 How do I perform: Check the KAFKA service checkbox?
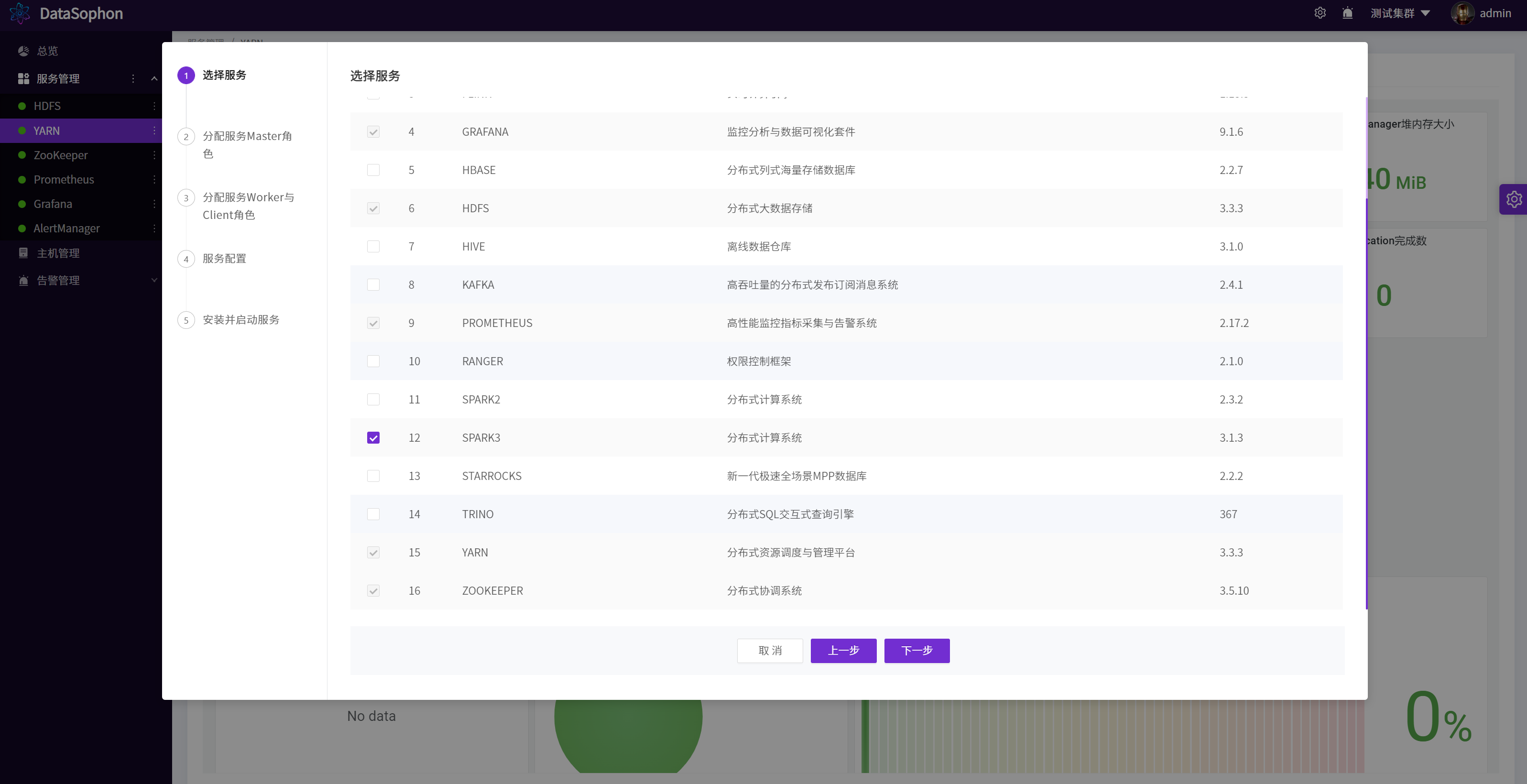pos(373,284)
